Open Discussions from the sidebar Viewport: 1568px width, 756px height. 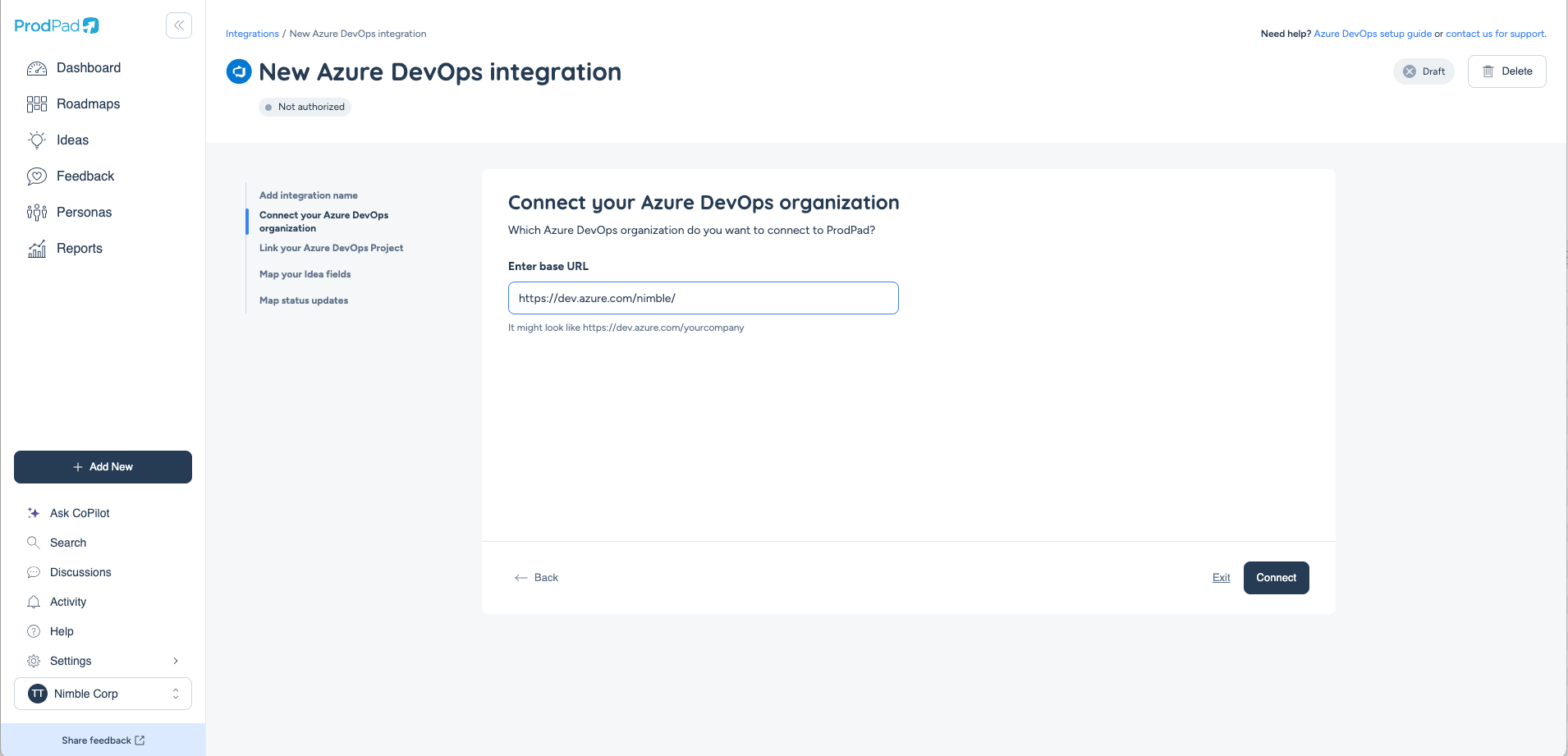80,572
